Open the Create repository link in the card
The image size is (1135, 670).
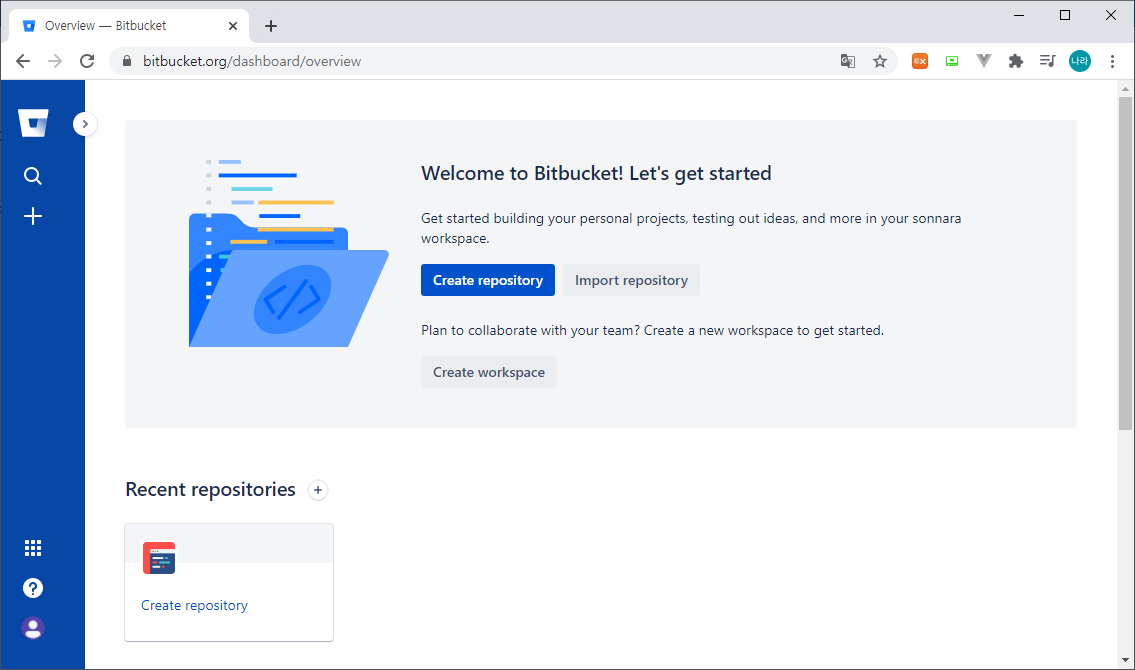tap(194, 605)
